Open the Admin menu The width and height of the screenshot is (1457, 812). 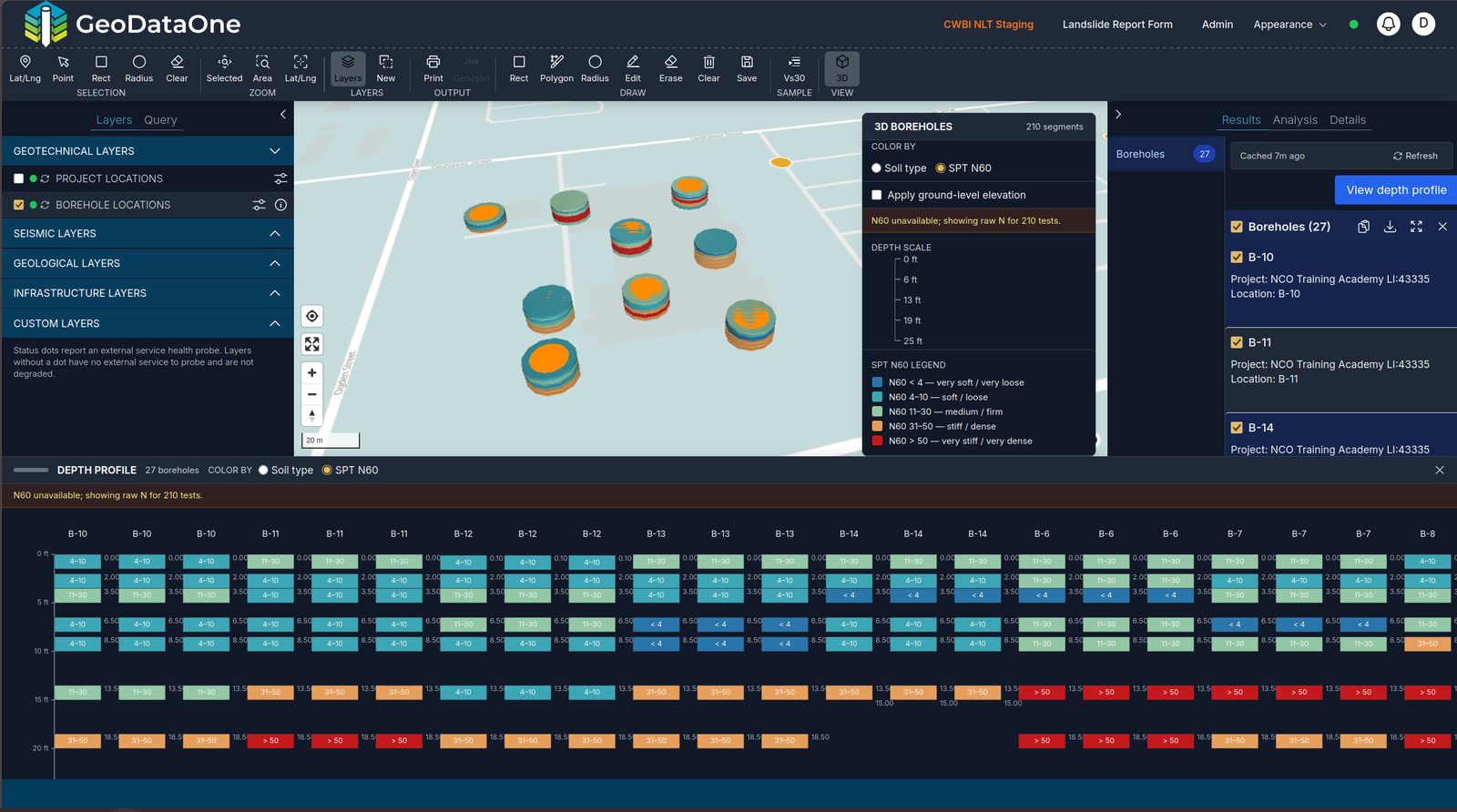click(x=1218, y=25)
